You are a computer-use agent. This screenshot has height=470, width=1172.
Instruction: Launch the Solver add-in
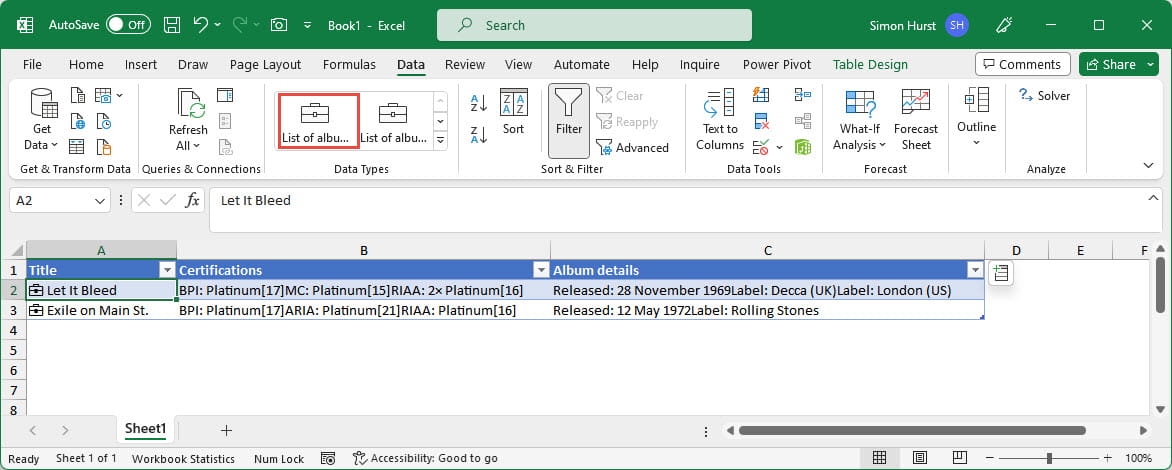(1044, 96)
